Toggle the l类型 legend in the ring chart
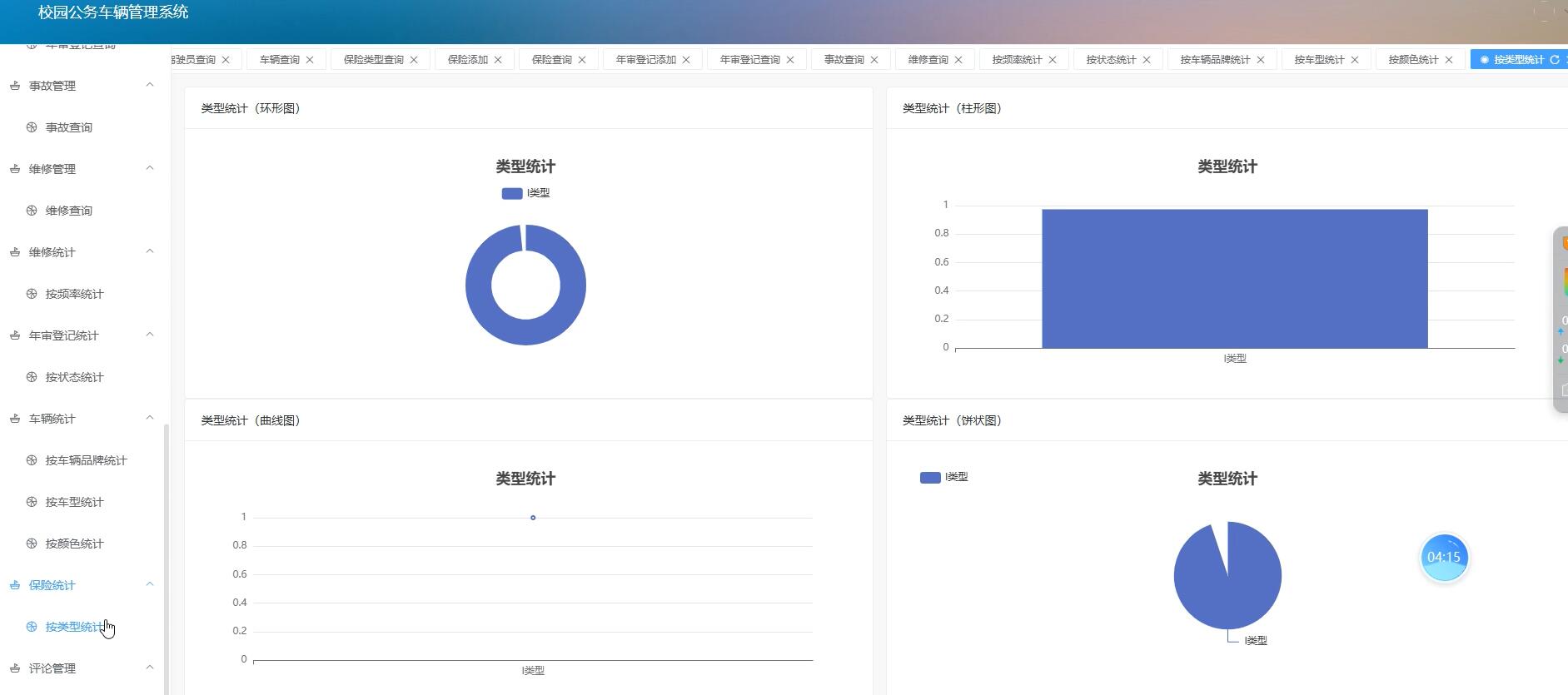This screenshot has height=695, width=1568. 525,193
